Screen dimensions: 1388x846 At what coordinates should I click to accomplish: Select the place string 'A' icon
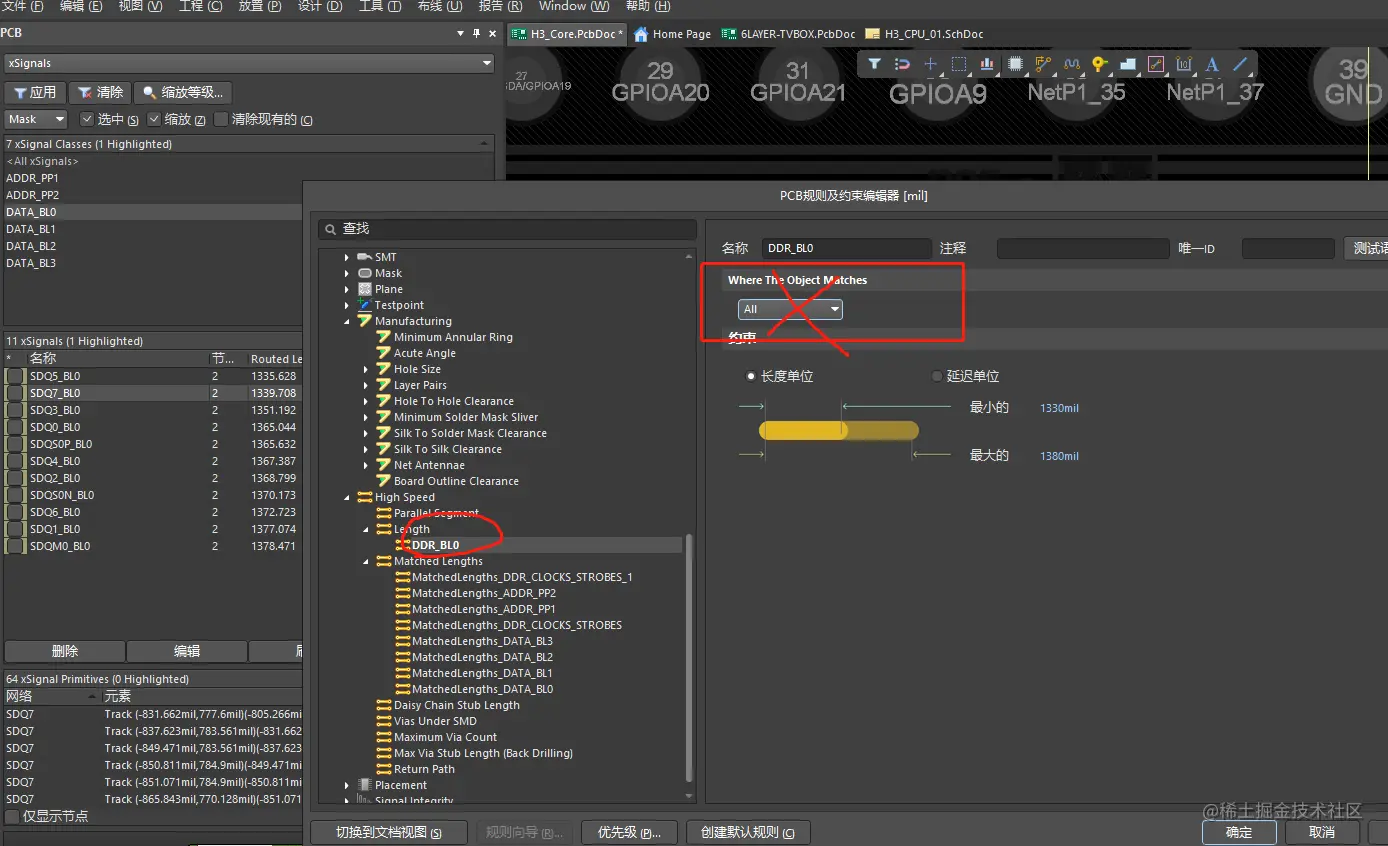click(x=1212, y=64)
